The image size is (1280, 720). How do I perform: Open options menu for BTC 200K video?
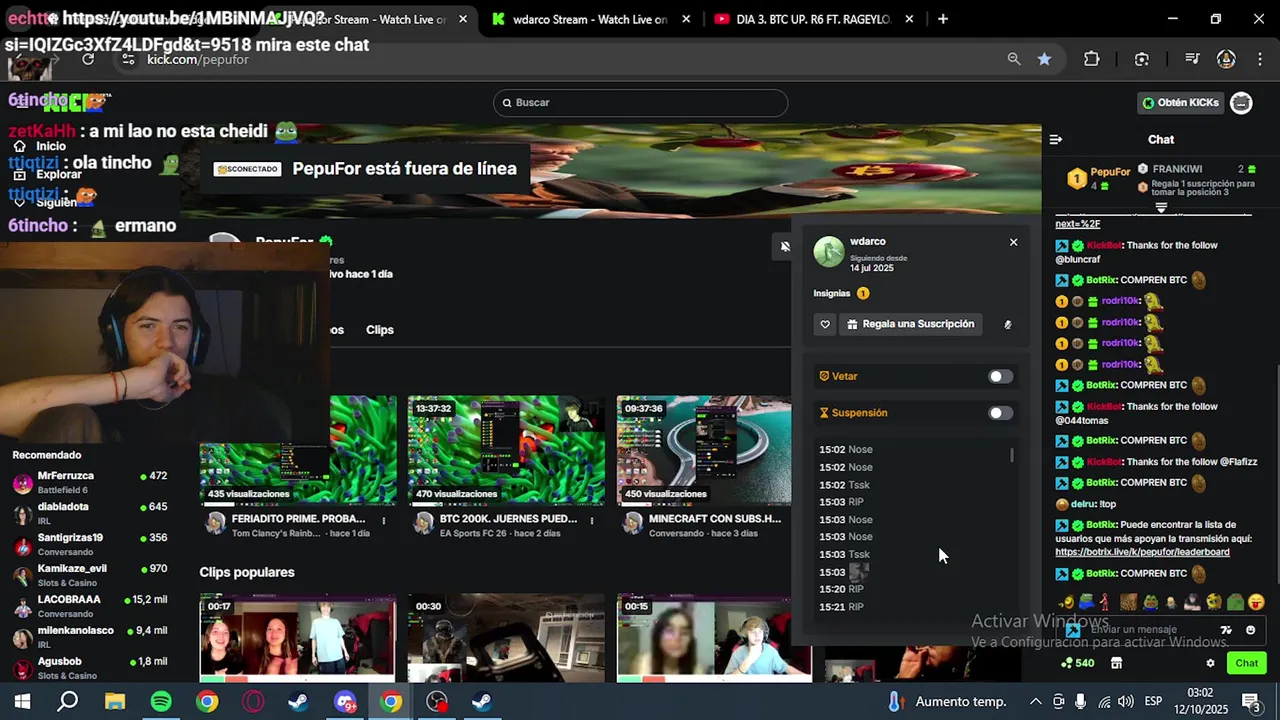pos(592,520)
